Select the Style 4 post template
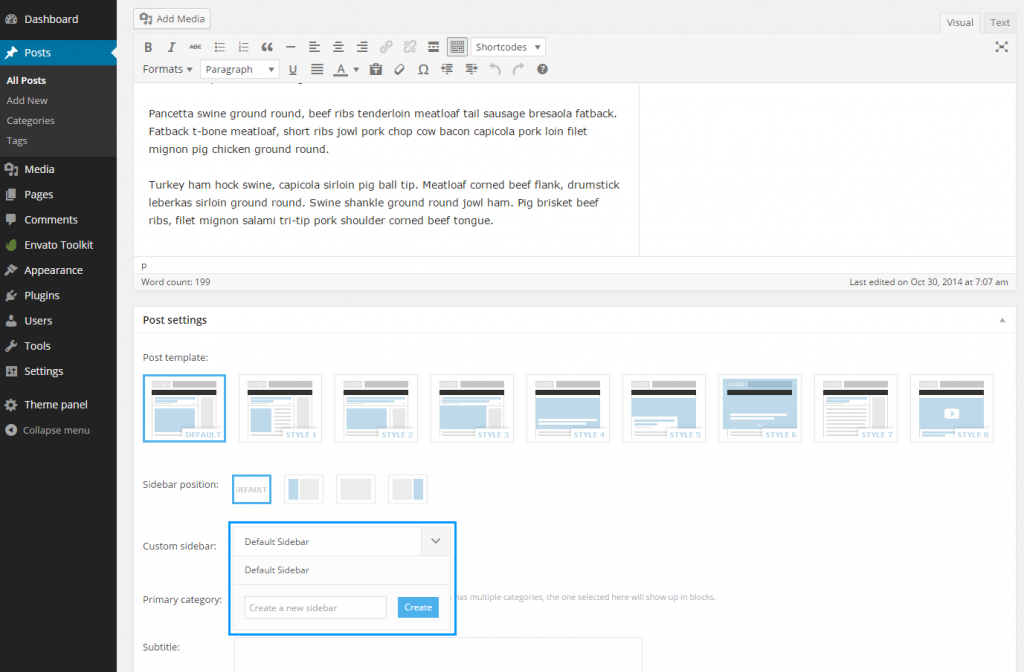This screenshot has width=1024, height=672. tap(567, 408)
